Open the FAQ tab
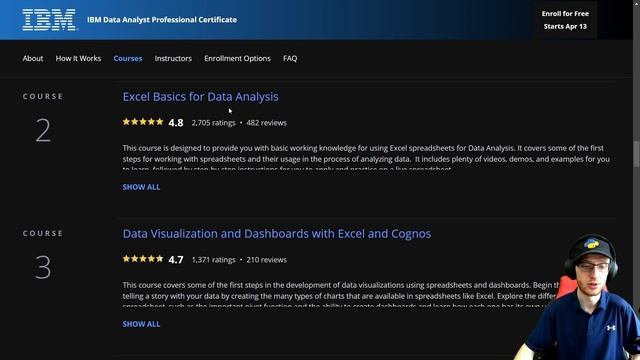Image resolution: width=640 pixels, height=360 pixels. pos(290,58)
